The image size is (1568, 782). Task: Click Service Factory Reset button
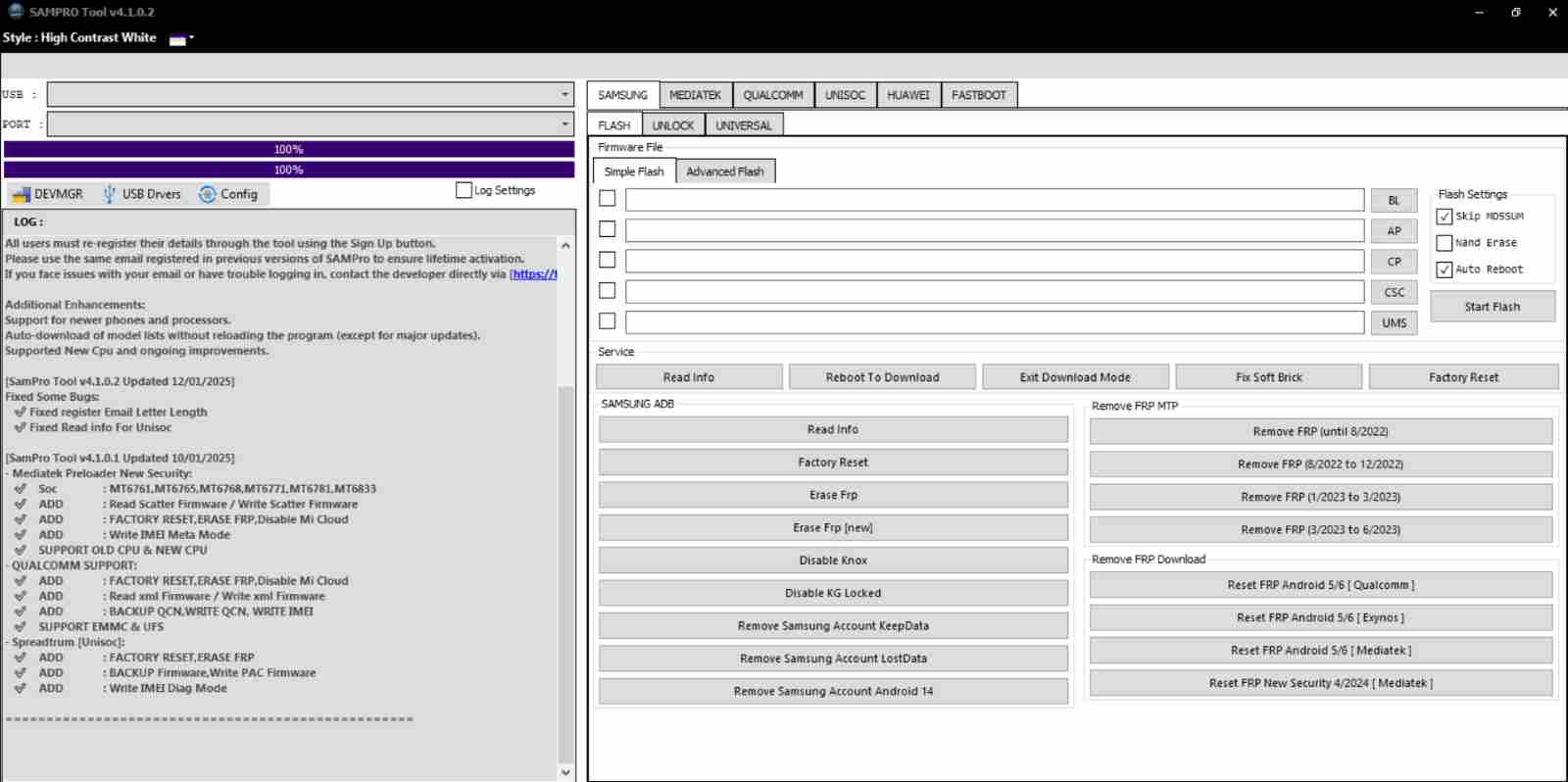(x=1463, y=377)
